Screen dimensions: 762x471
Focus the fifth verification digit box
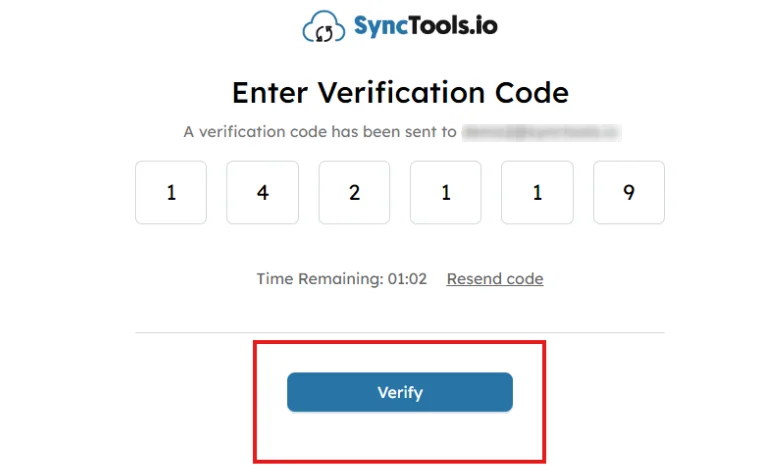pos(537,192)
